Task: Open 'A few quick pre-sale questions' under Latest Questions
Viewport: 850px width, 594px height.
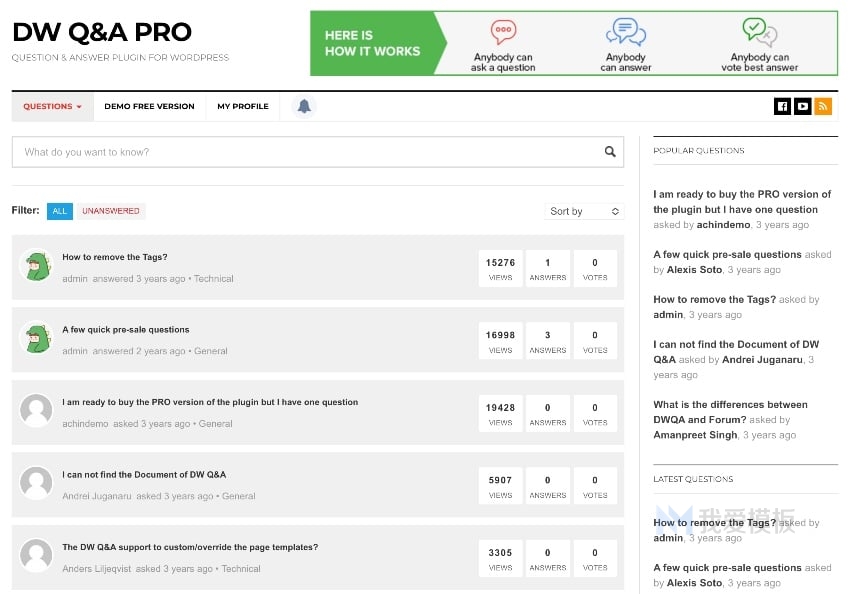Action: pos(727,567)
